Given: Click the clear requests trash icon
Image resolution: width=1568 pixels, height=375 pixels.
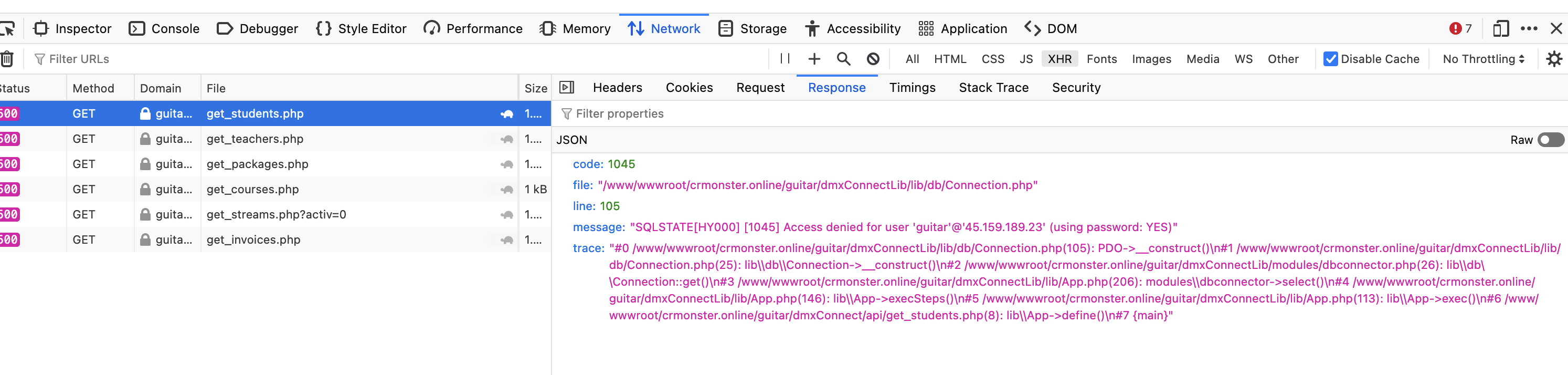Looking at the screenshot, I should (7, 59).
